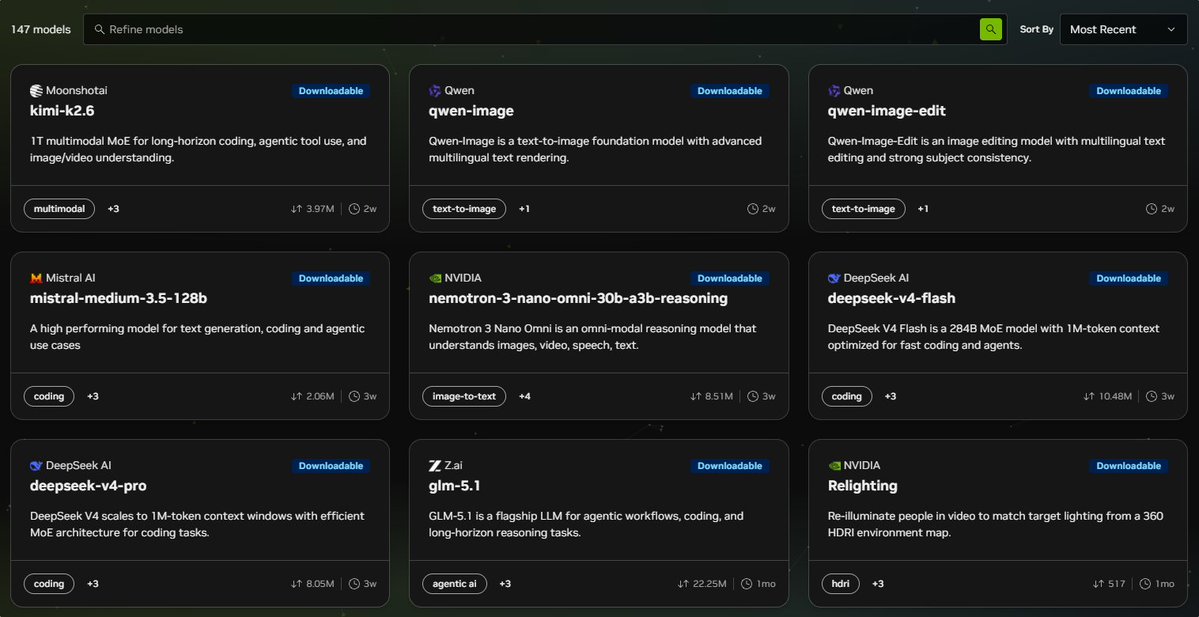Screen dimensions: 1199x617
Task: Open the mistral-medium-3.5-128b model title
Action: click(119, 298)
